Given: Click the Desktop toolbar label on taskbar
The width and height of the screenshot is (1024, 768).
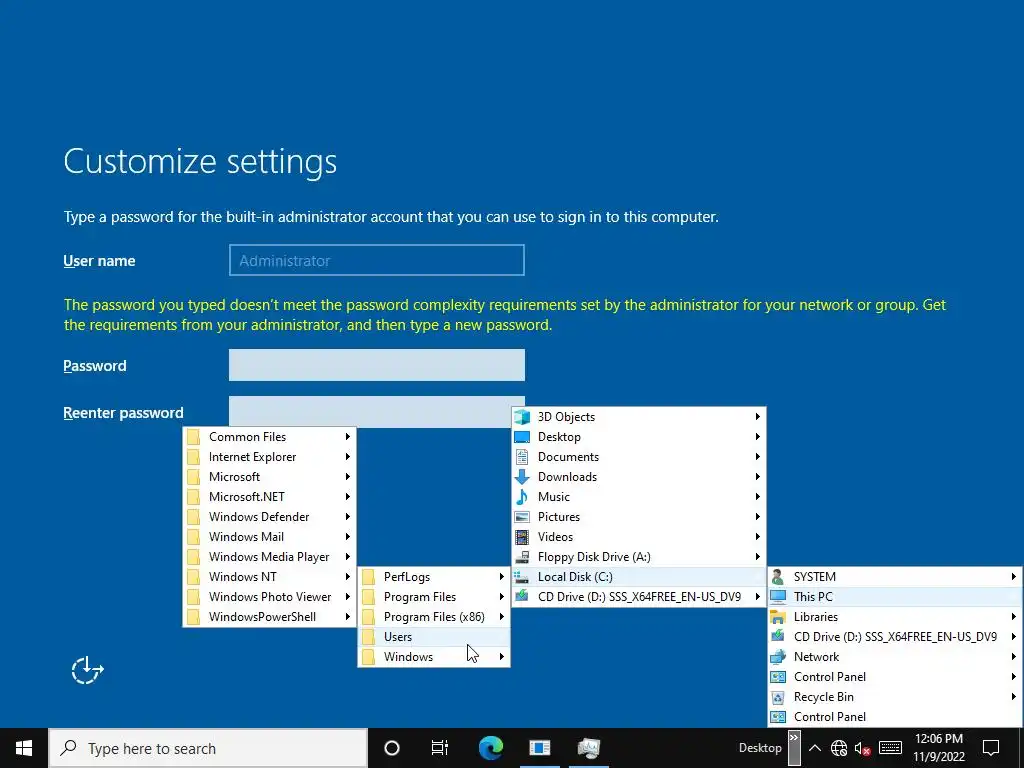Looking at the screenshot, I should pyautogui.click(x=760, y=748).
